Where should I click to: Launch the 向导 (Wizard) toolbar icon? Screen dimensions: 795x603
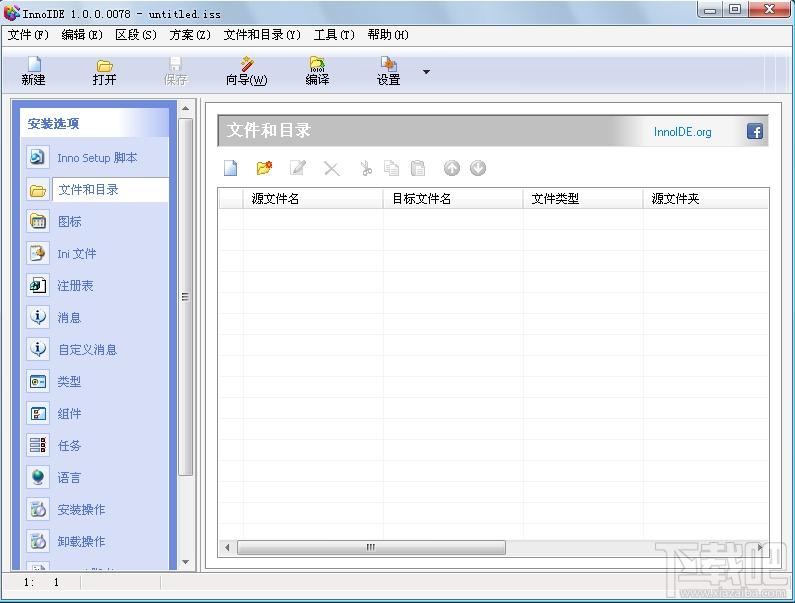246,71
